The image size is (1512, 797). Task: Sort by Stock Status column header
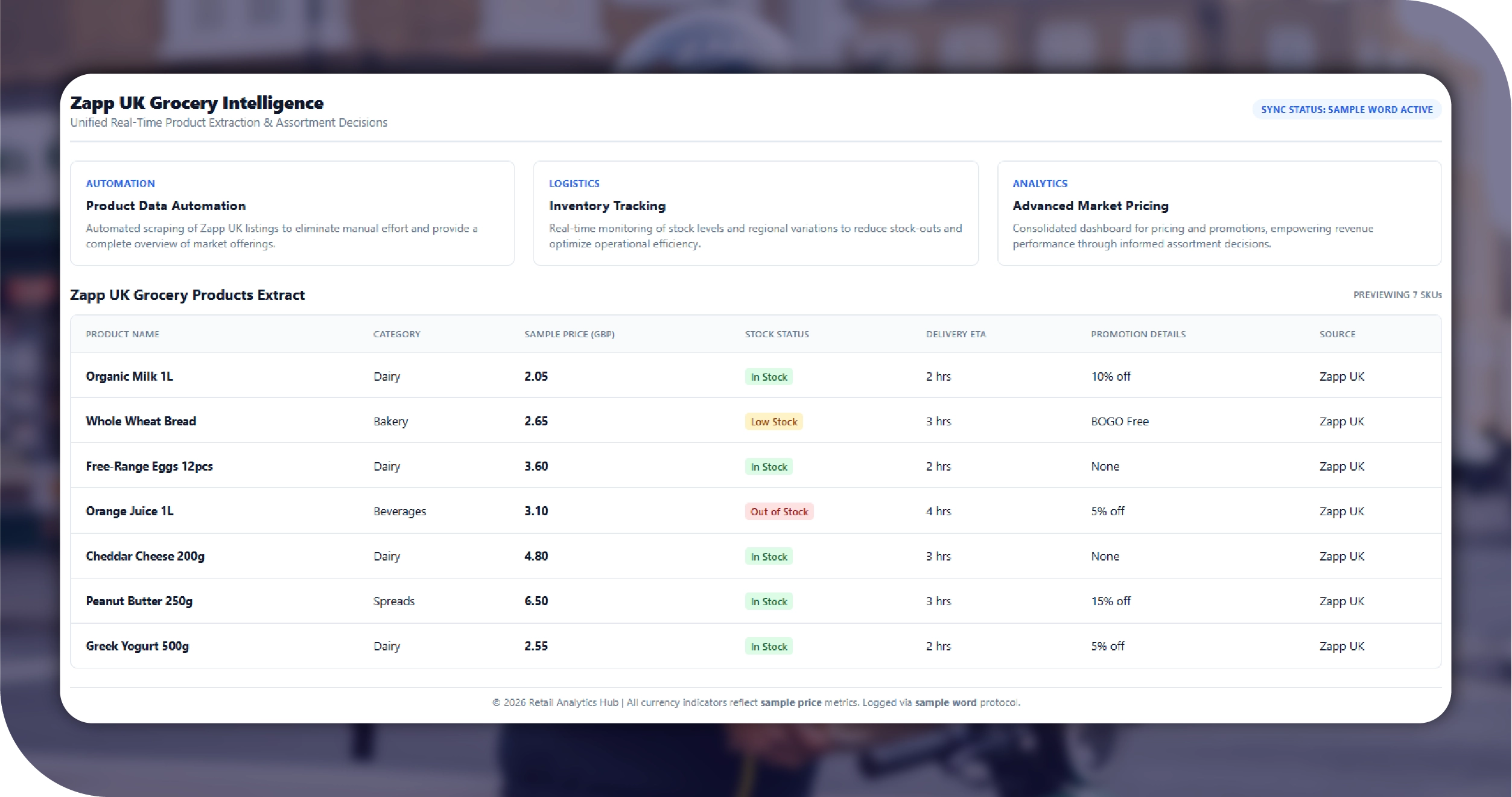tap(777, 334)
